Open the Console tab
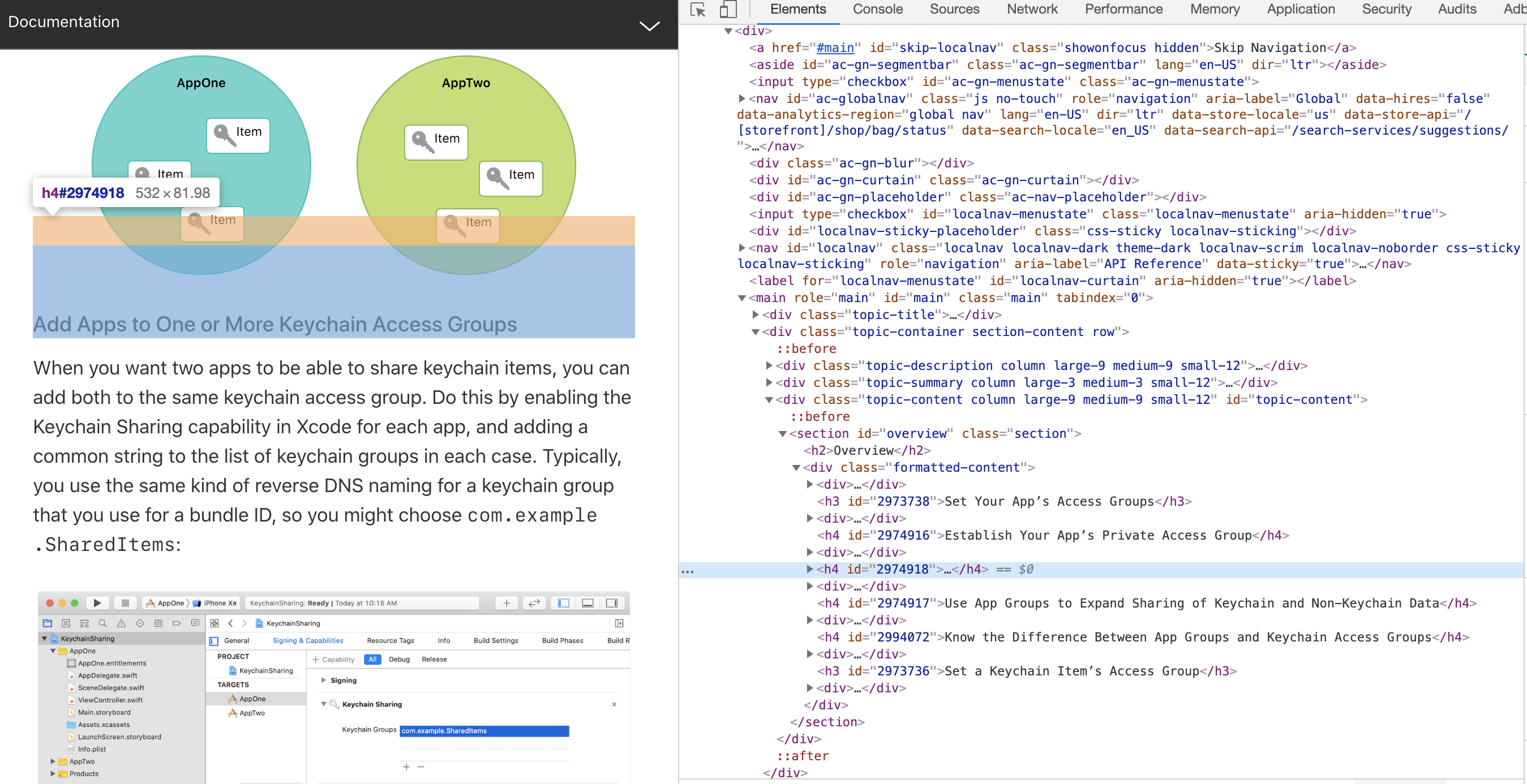The image size is (1527, 784). (877, 10)
